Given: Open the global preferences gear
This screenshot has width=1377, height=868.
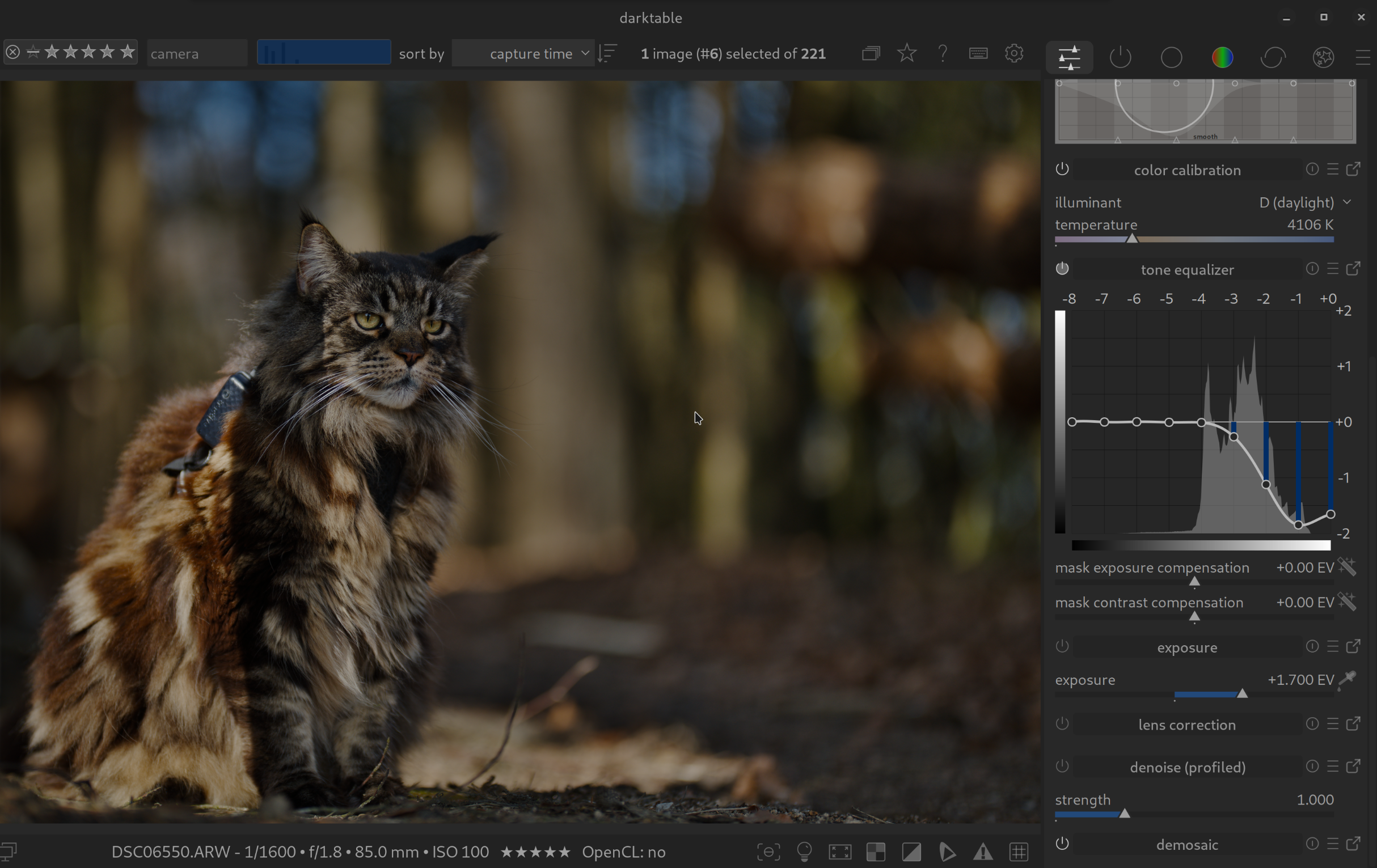Looking at the screenshot, I should pos(1014,53).
